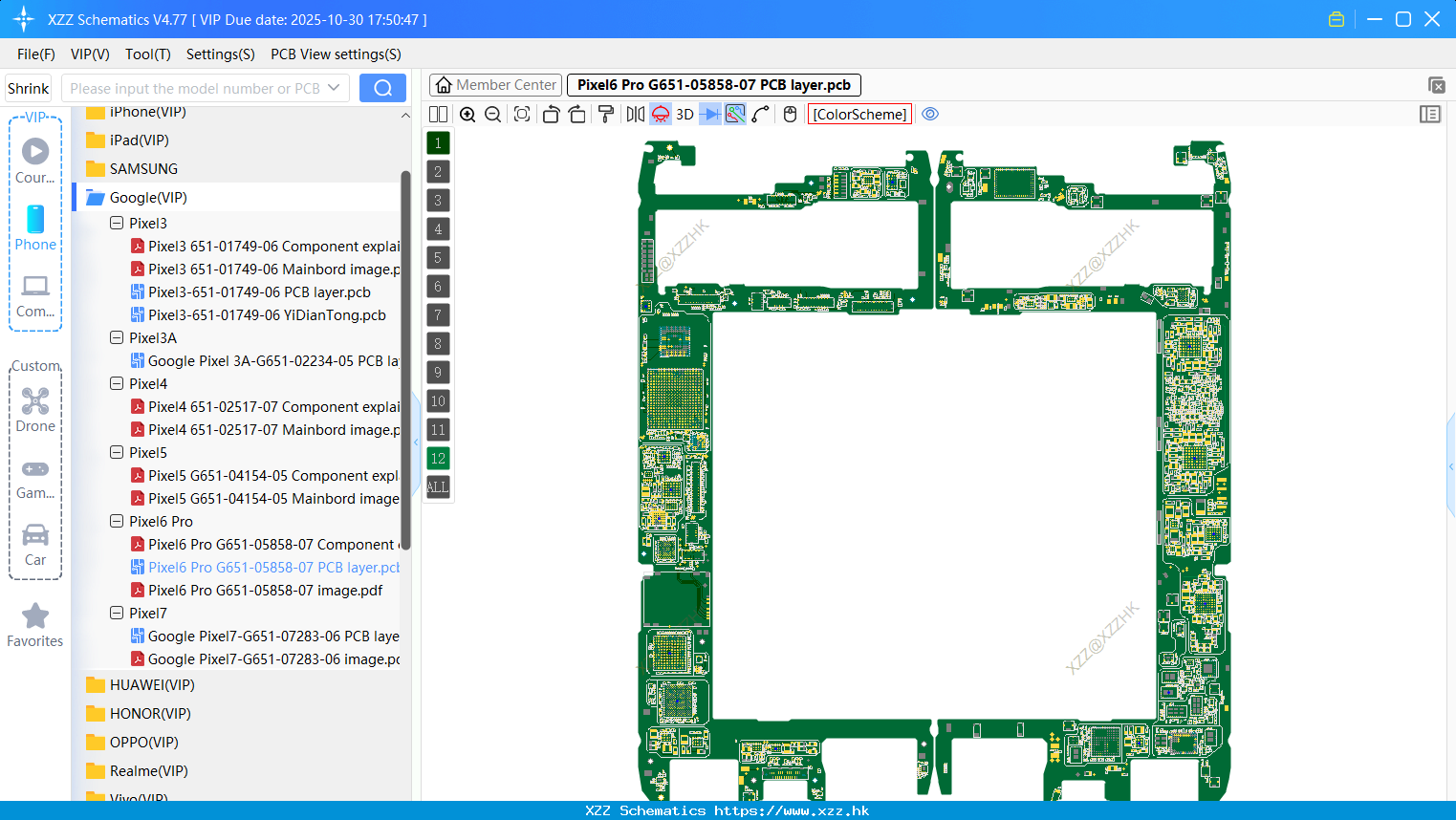1456x820 pixels.
Task: Open the Settings menu
Action: pyautogui.click(x=221, y=54)
